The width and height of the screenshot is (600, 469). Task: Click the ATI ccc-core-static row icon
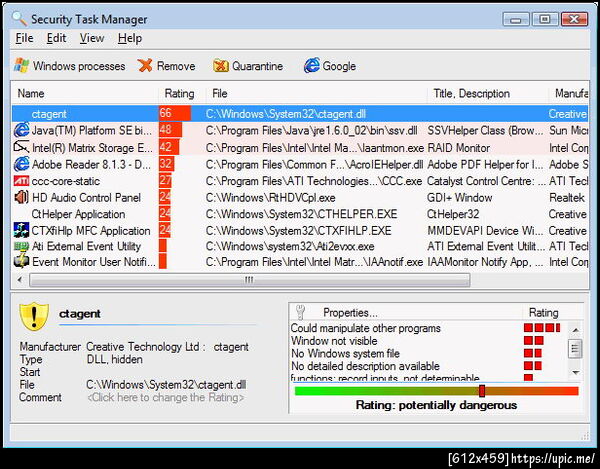tap(21, 181)
